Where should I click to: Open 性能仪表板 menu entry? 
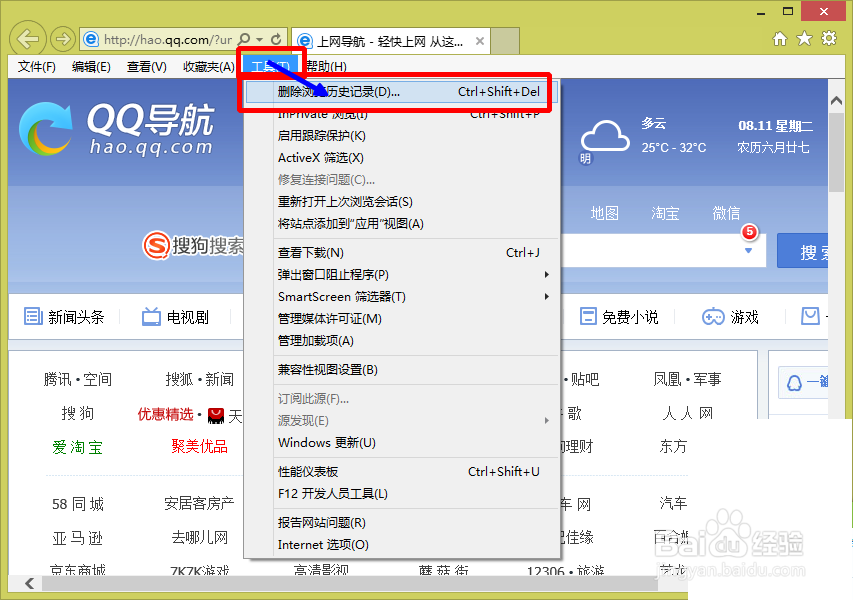point(401,472)
